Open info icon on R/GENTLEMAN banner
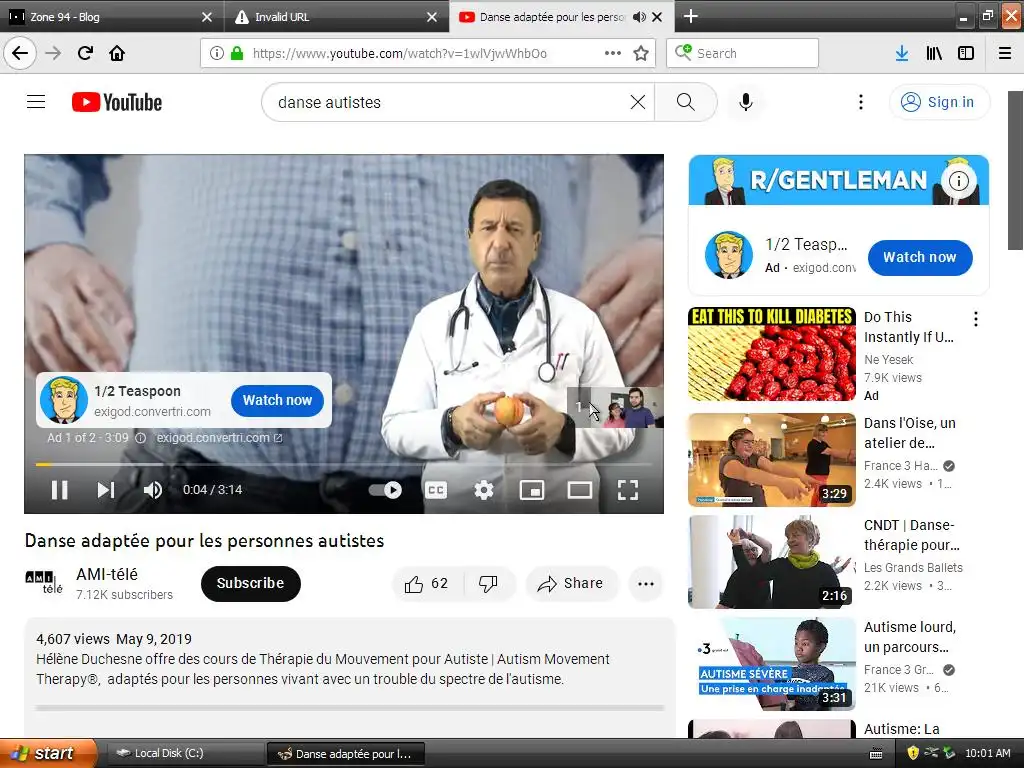The image size is (1024, 768). coord(958,181)
